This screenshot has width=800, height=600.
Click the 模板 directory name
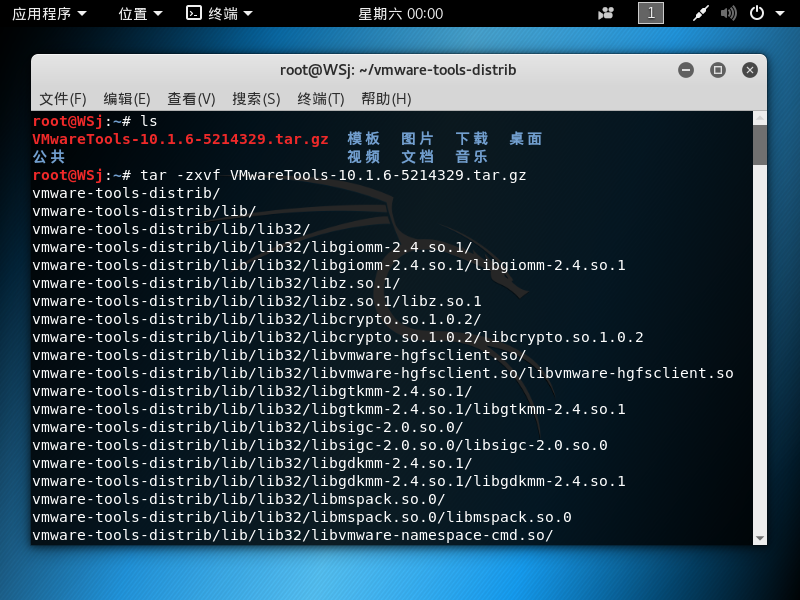(x=363, y=139)
